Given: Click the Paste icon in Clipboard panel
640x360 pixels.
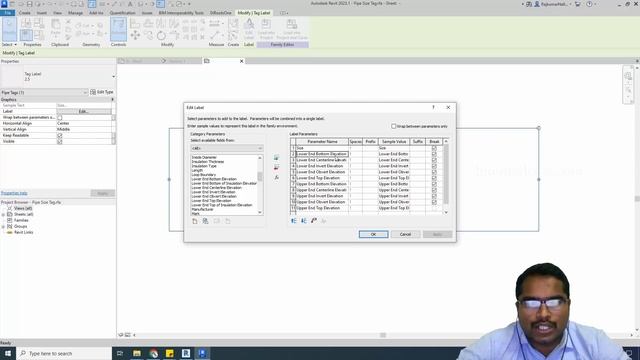Looking at the screenshot, I should click(x=56, y=29).
